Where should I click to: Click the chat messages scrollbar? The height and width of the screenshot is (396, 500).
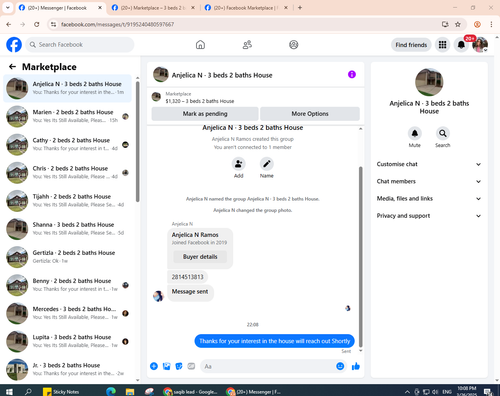pyautogui.click(x=360, y=257)
